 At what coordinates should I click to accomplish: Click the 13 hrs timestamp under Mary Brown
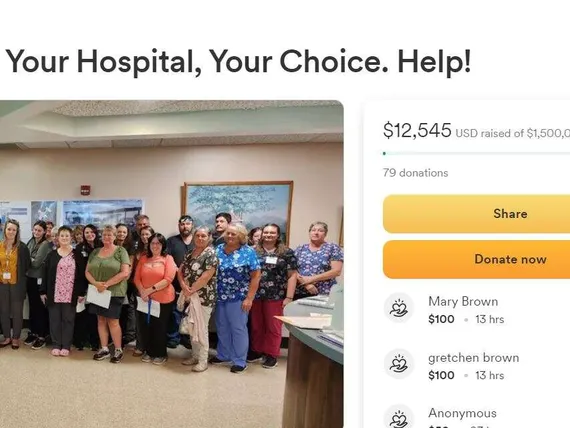point(490,319)
